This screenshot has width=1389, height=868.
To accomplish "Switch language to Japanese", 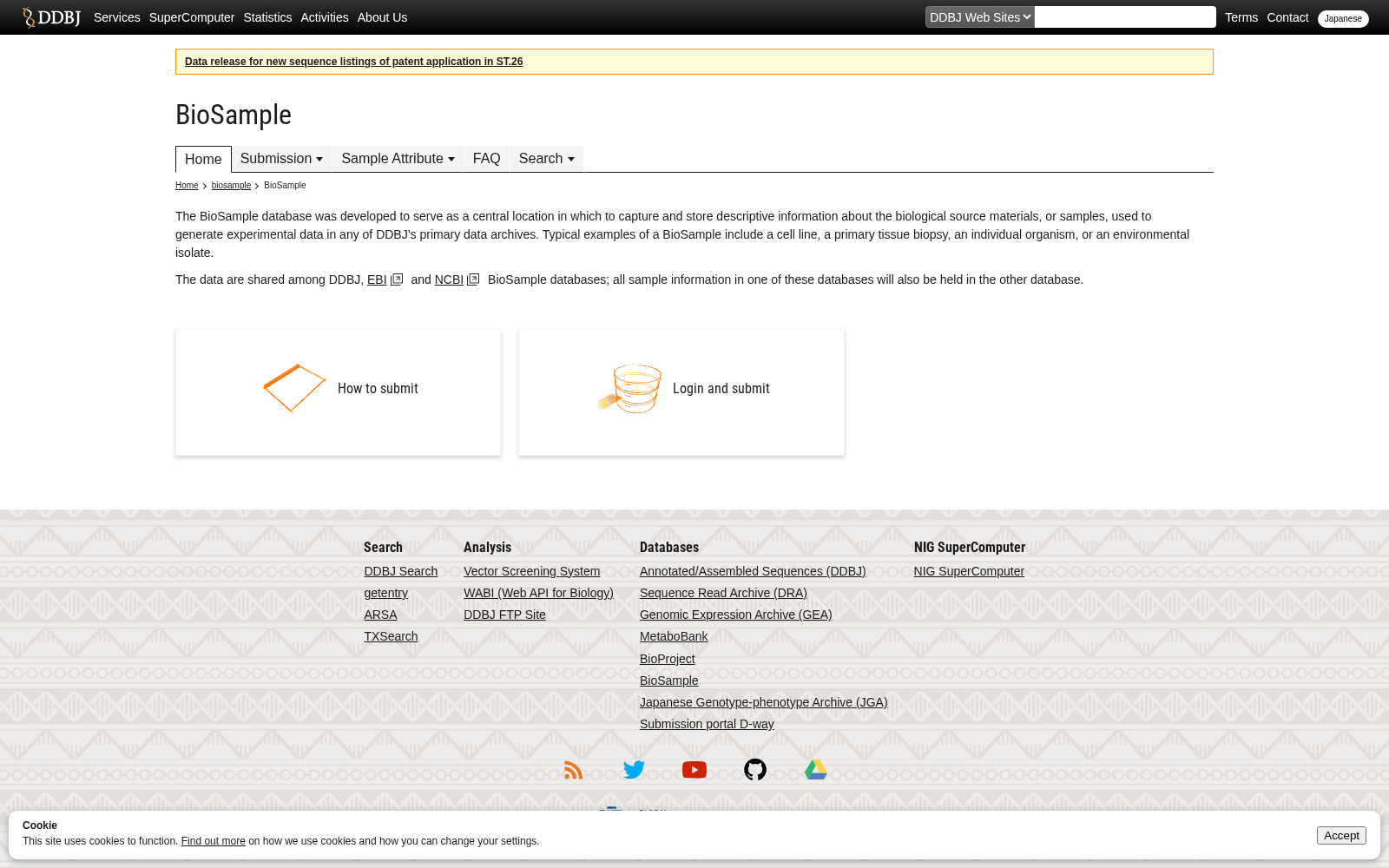I will 1343,18.
